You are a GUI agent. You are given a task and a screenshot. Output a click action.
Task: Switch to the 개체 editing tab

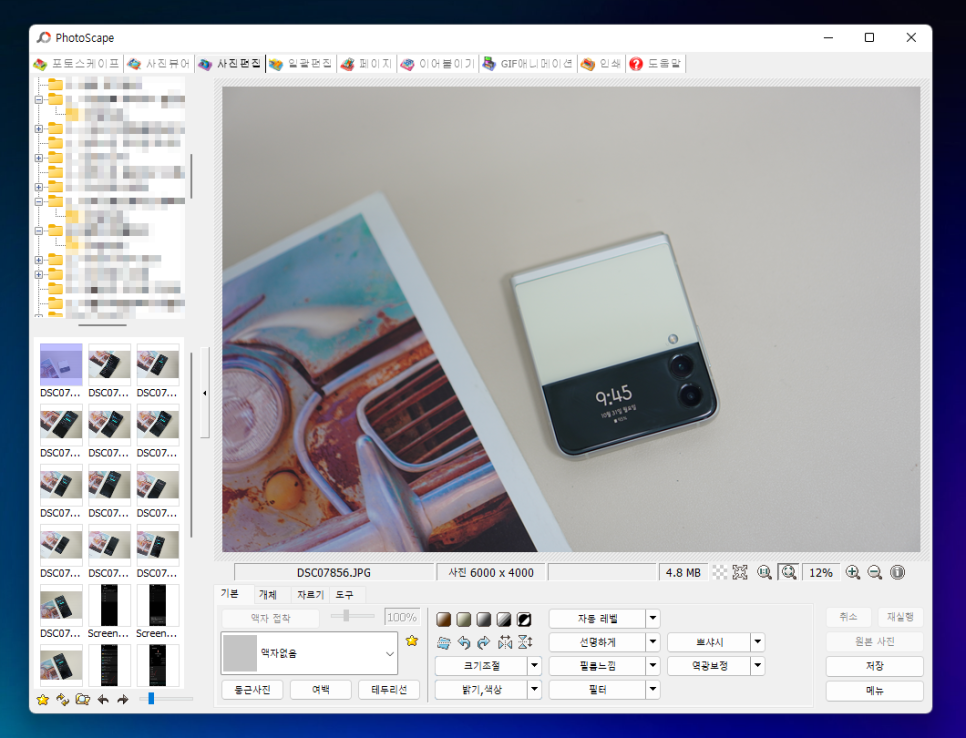(267, 594)
